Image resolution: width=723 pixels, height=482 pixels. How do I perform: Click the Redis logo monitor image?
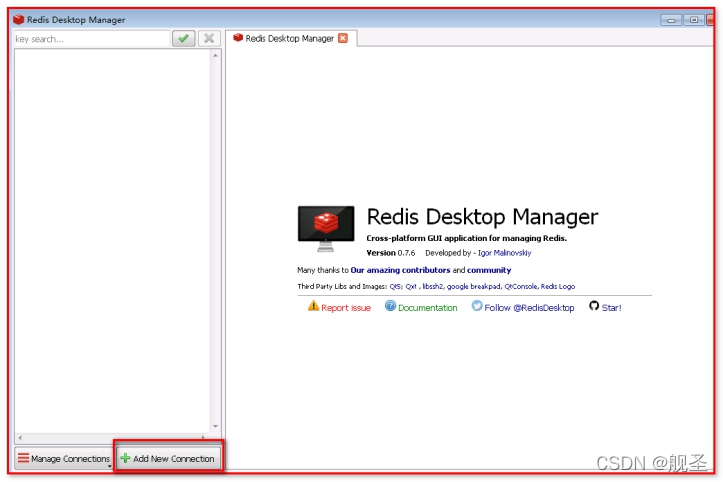click(x=326, y=228)
